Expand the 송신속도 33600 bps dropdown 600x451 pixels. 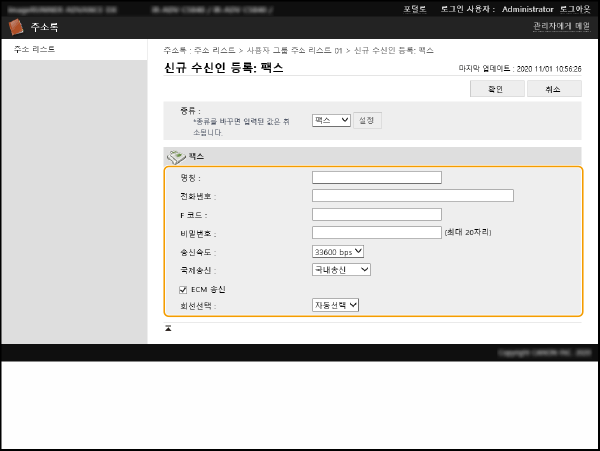[338, 251]
